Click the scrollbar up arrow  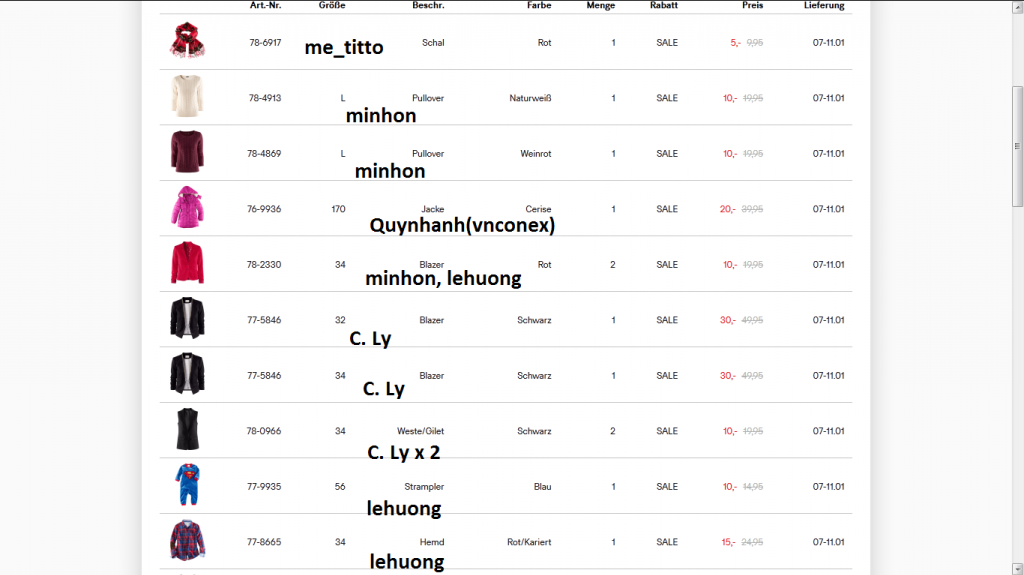pyautogui.click(x=1017, y=6)
